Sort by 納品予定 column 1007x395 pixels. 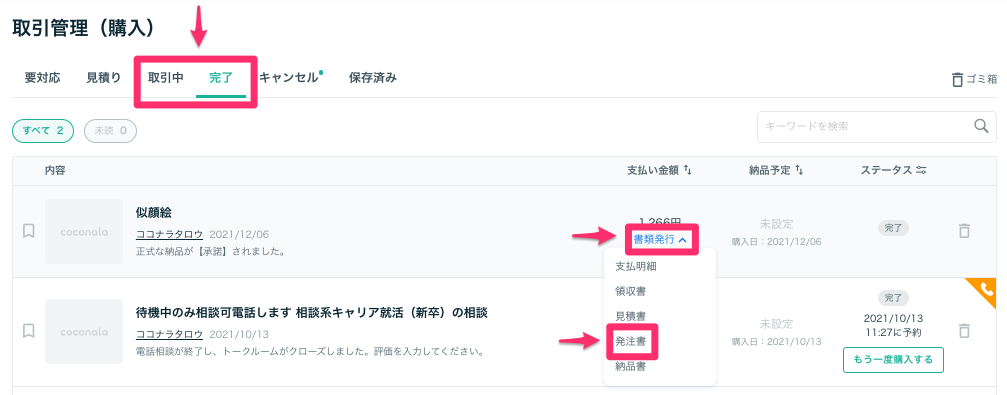click(x=800, y=170)
